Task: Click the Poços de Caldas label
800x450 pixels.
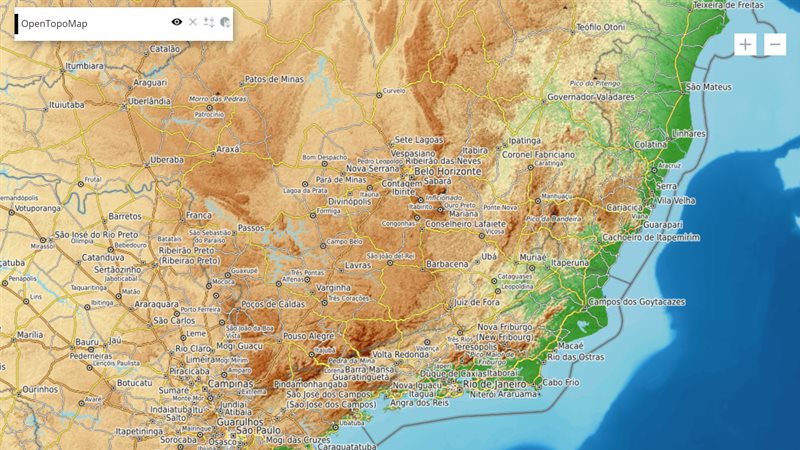Action: (x=273, y=304)
